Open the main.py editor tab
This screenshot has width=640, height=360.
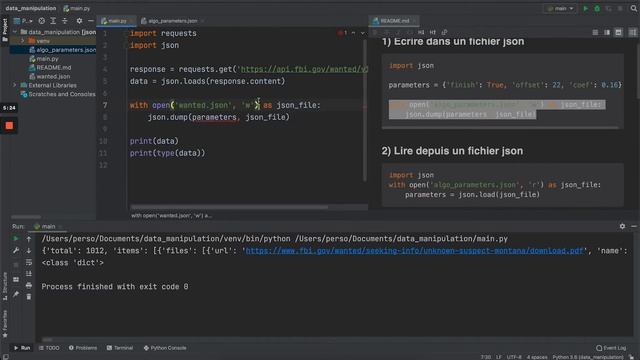[x=117, y=21]
